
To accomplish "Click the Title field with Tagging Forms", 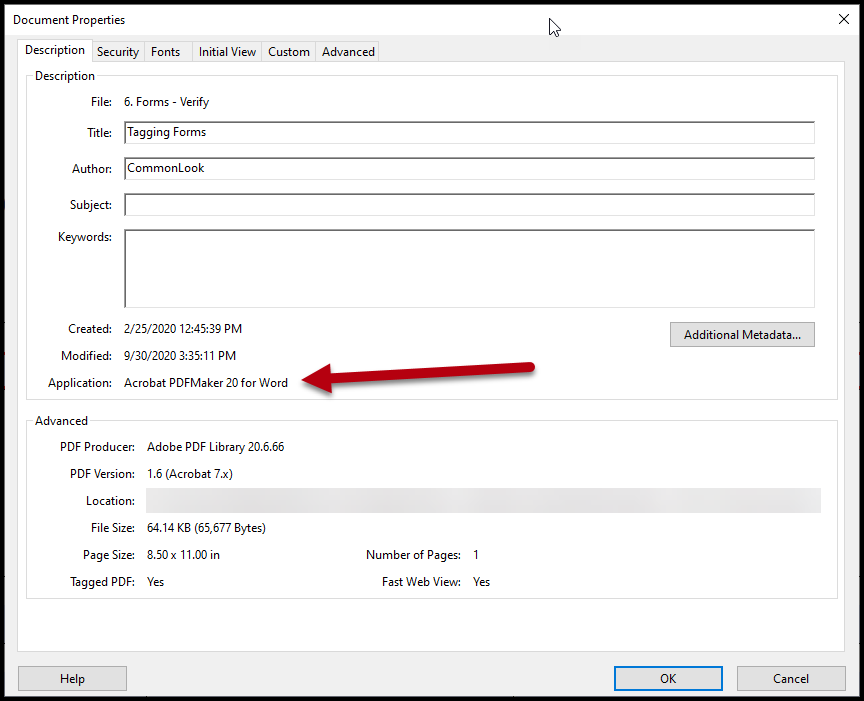I will (469, 132).
